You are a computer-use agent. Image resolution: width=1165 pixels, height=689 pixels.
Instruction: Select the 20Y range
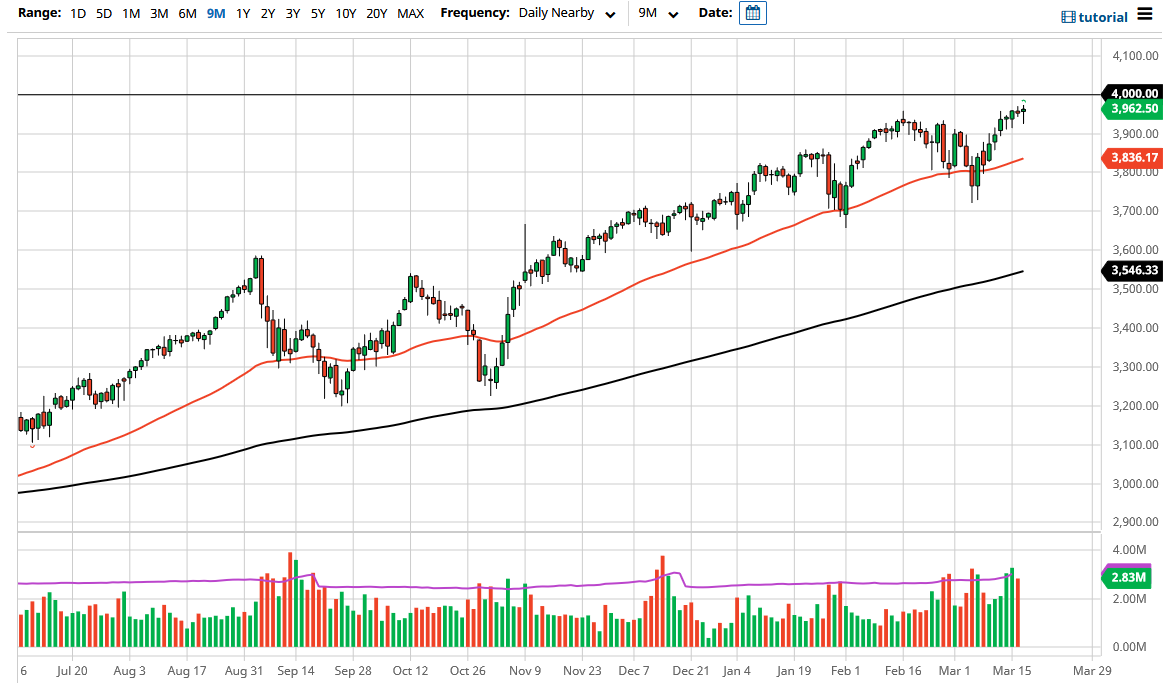[377, 14]
